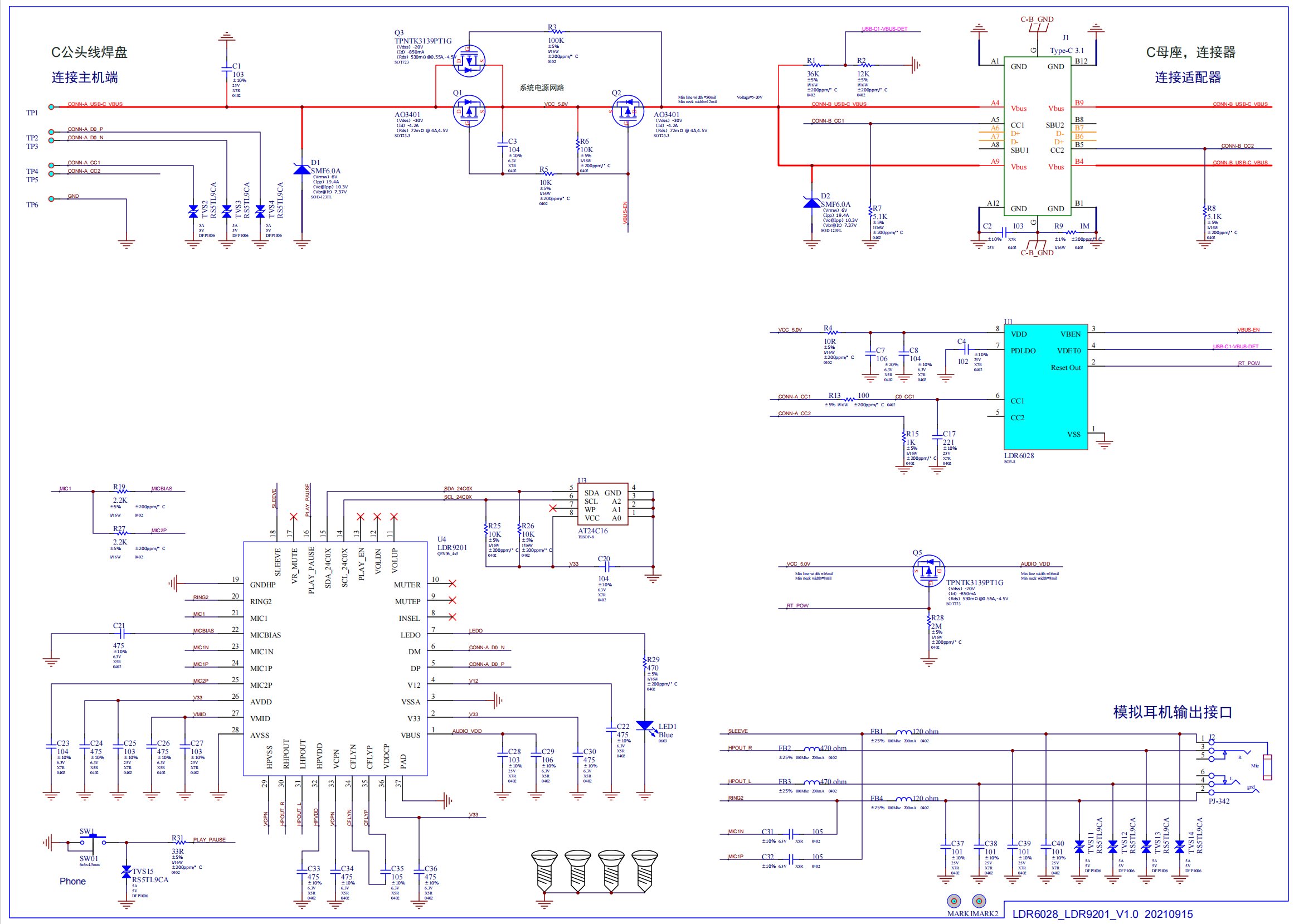Viewport: 1294px width, 924px height.
Task: Click the 'VCC_5.0V' label between Q1 and Q2
Action: pos(556,104)
